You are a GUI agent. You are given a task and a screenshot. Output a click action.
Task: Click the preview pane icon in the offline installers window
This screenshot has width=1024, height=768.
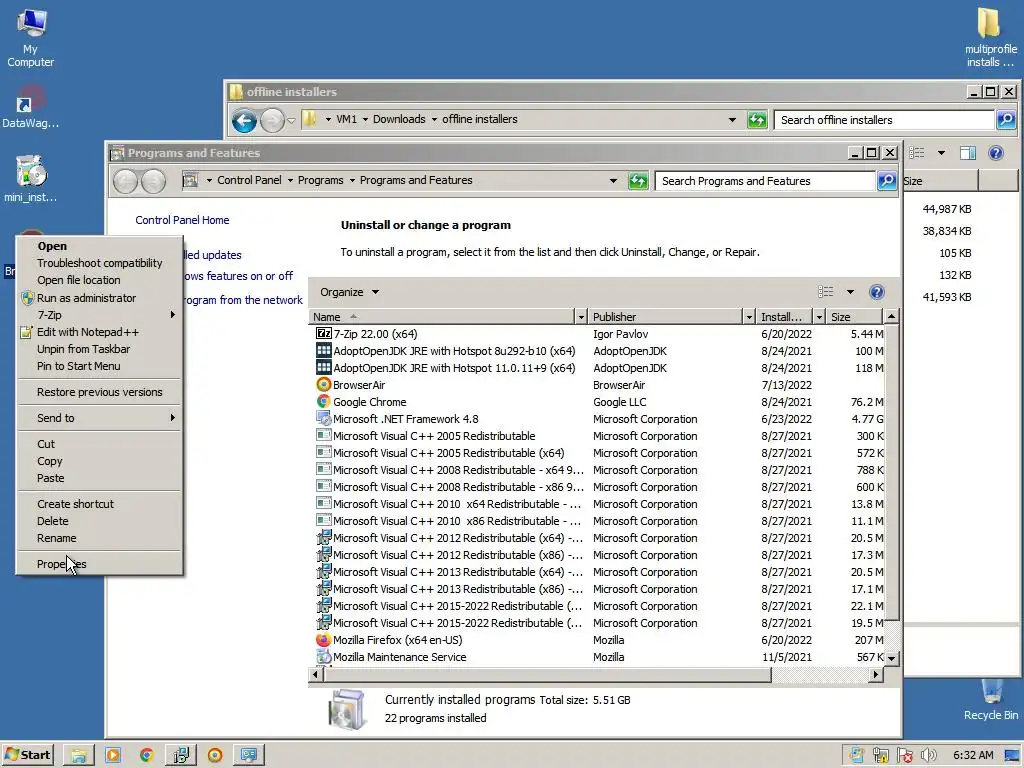pos(967,153)
